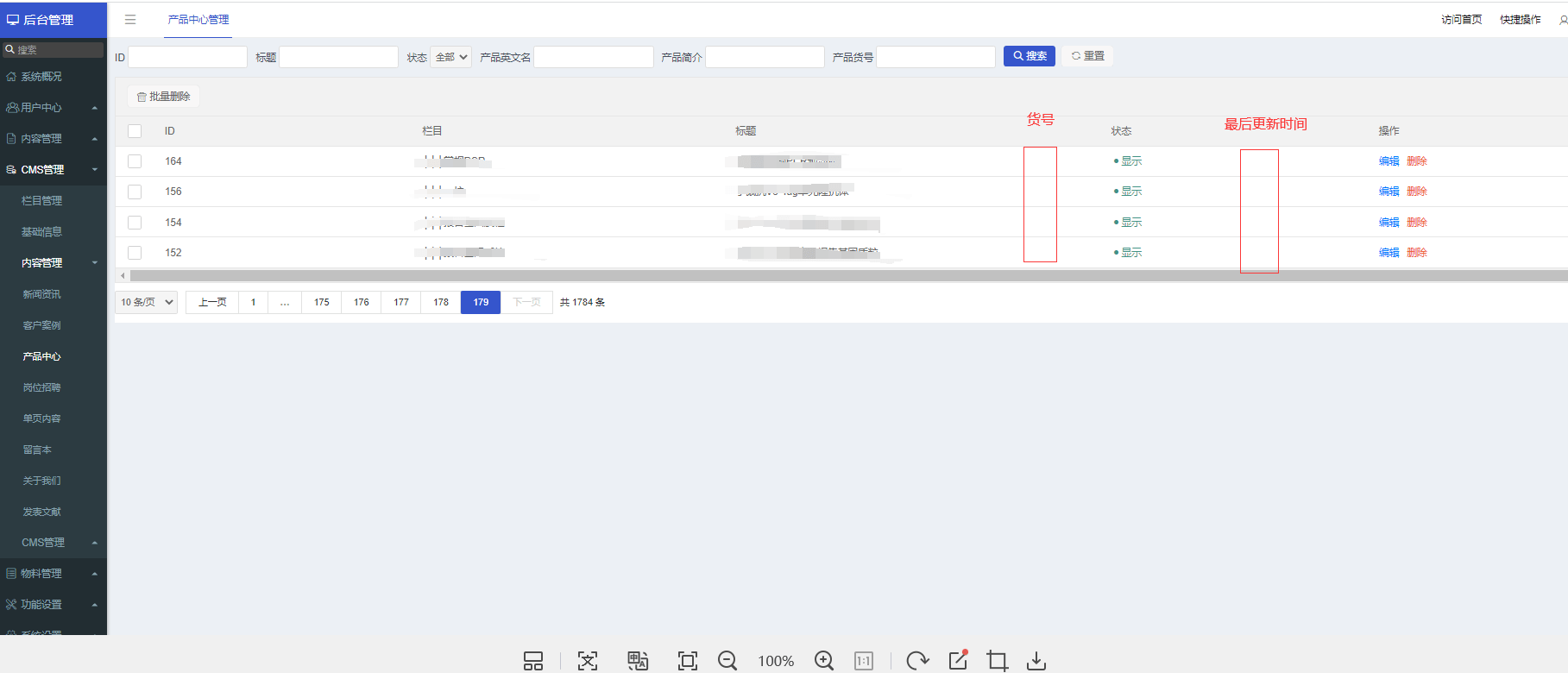Focus the 产品货号 input field

tap(935, 57)
